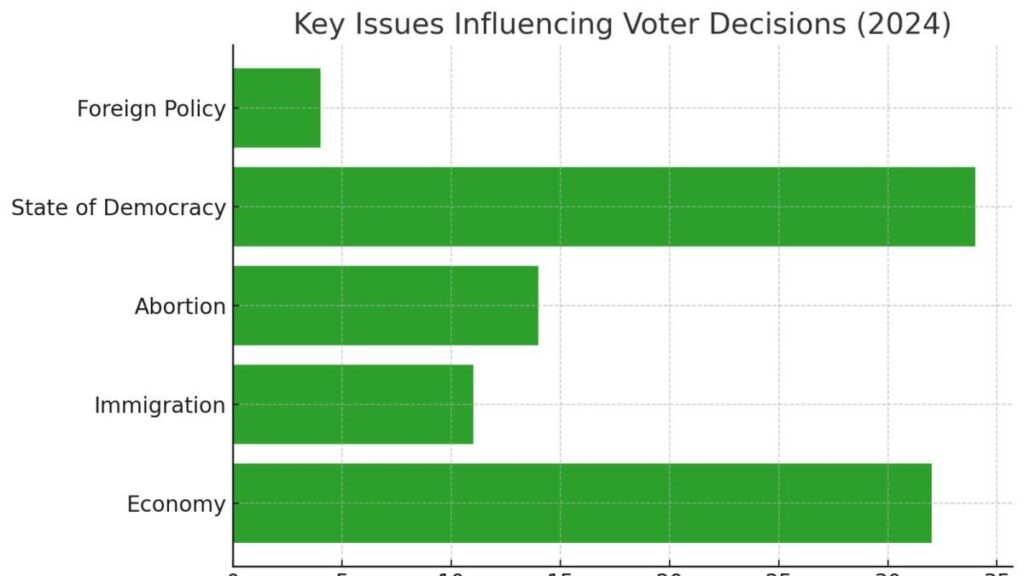Image resolution: width=1024 pixels, height=576 pixels.
Task: Click the green Foreign Policy bar
Action: pyautogui.click(x=277, y=108)
